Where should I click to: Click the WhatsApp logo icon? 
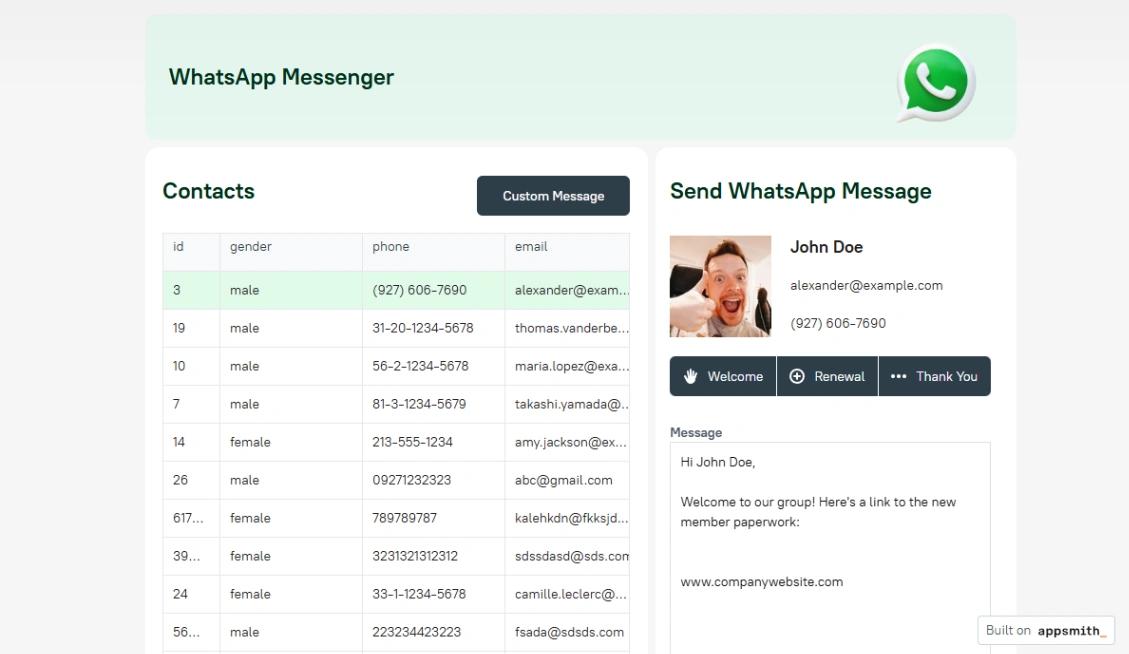935,83
